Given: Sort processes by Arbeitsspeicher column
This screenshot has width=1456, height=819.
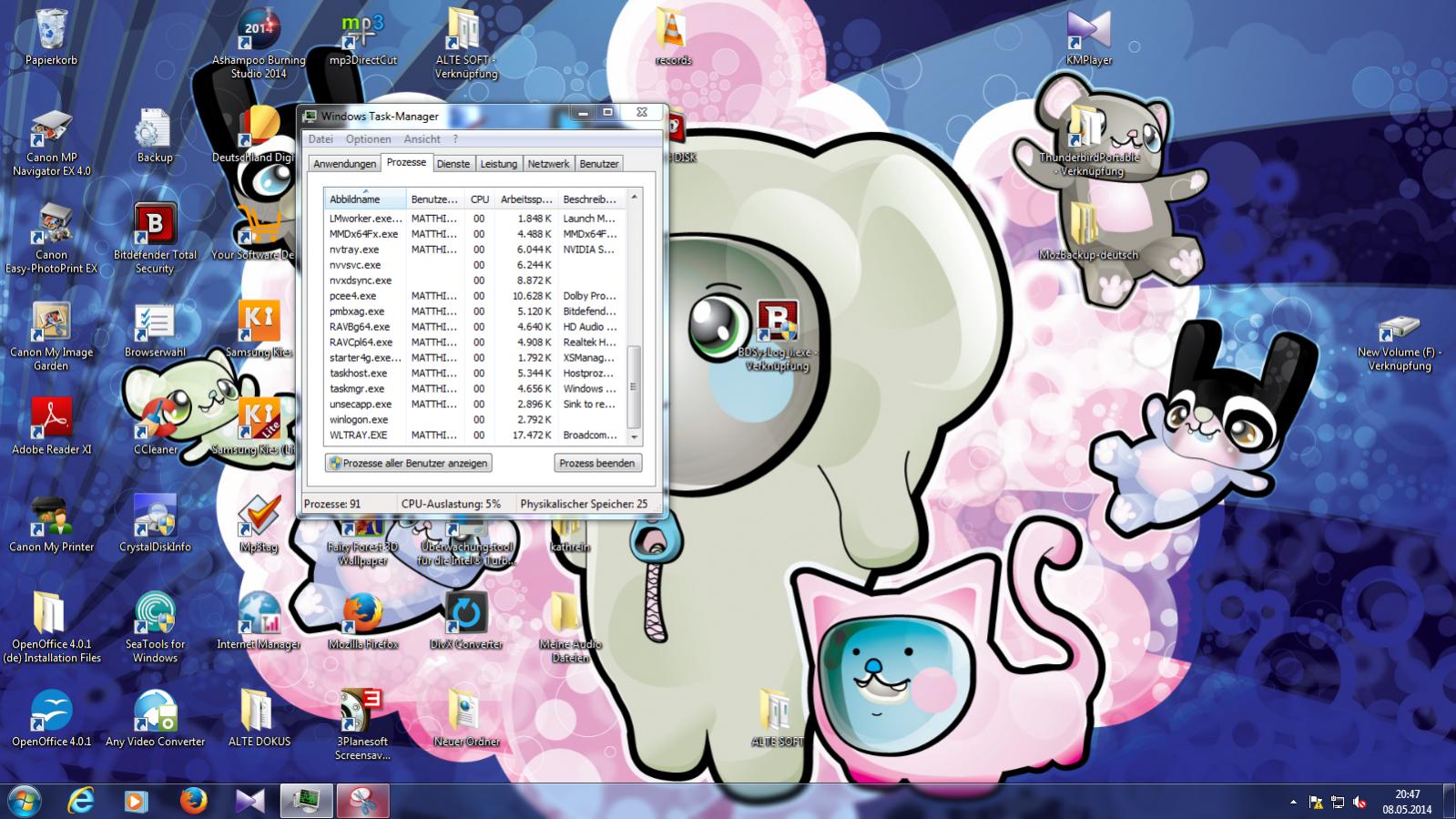Looking at the screenshot, I should point(525,200).
